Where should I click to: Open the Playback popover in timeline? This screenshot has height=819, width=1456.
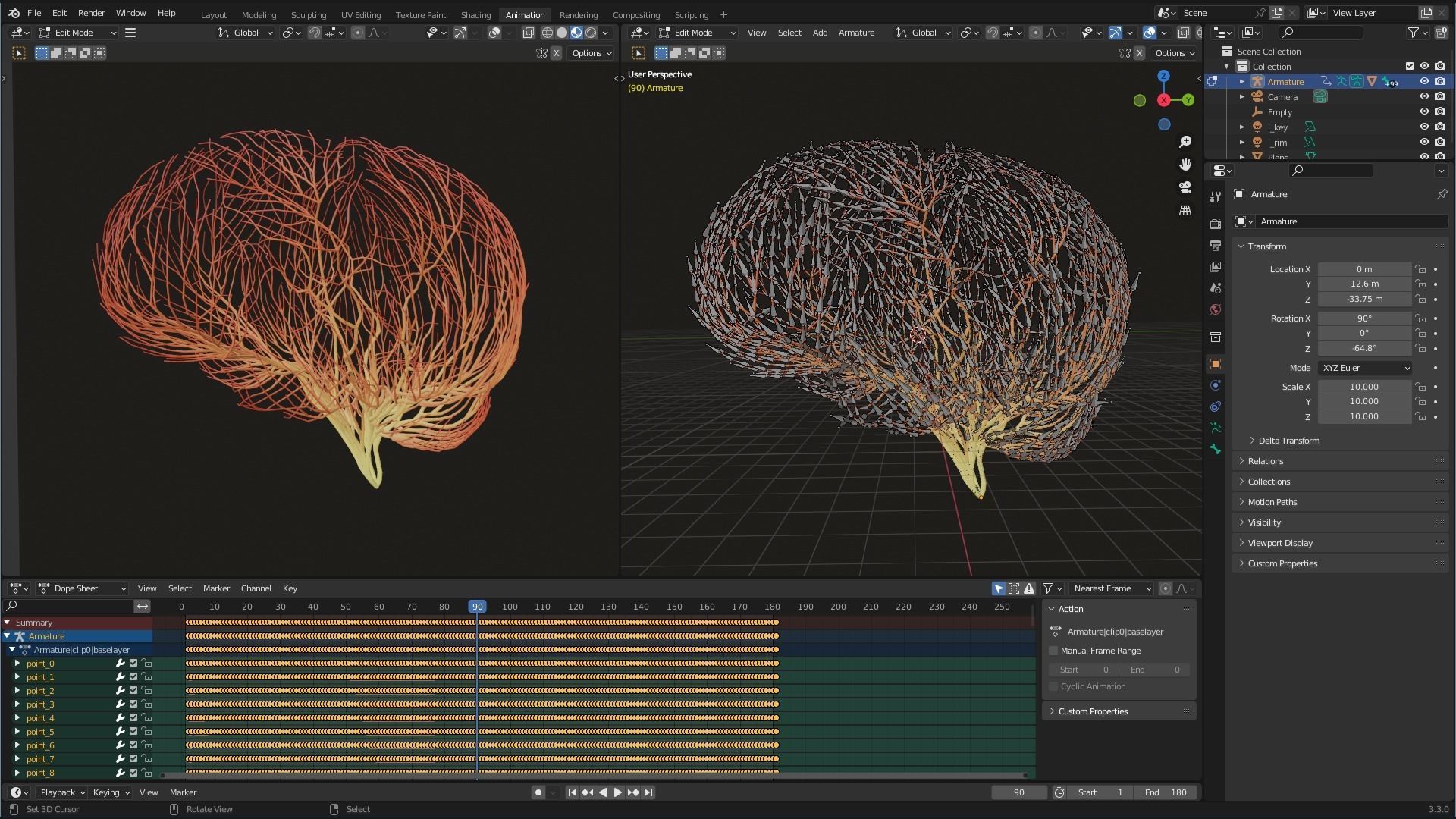coord(63,792)
